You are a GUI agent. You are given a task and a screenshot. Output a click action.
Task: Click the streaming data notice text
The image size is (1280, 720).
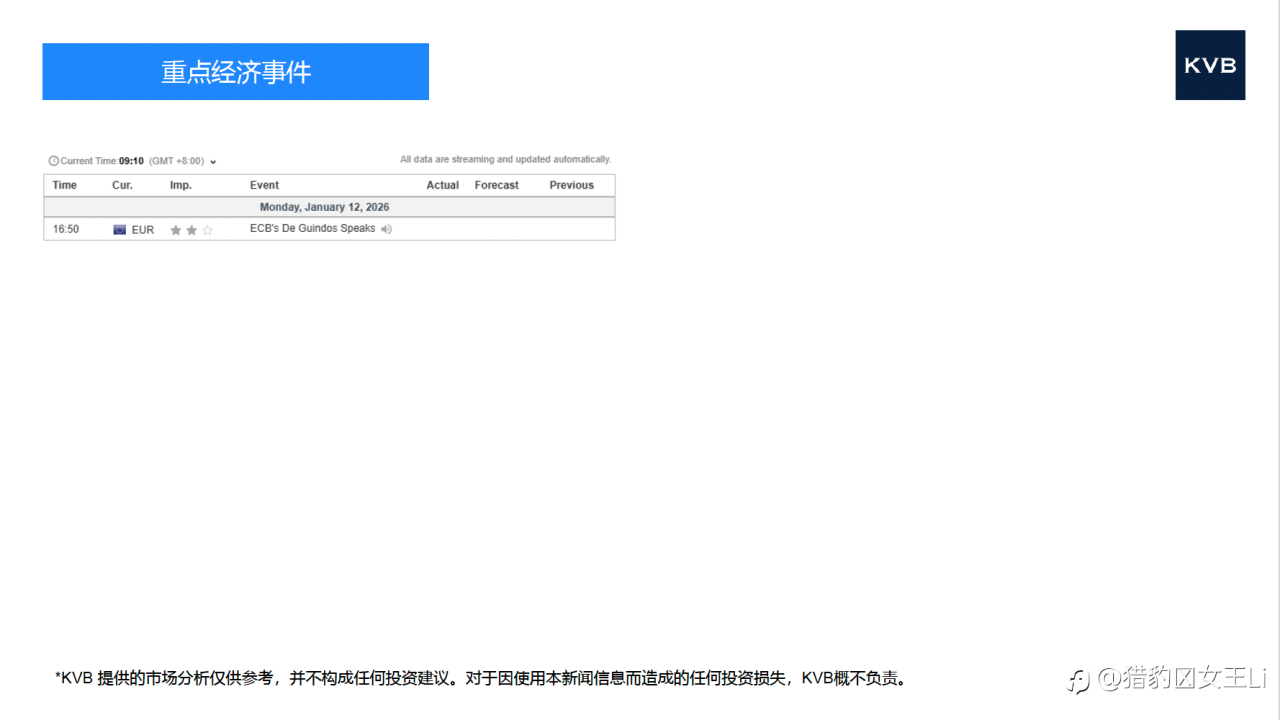tap(505, 159)
